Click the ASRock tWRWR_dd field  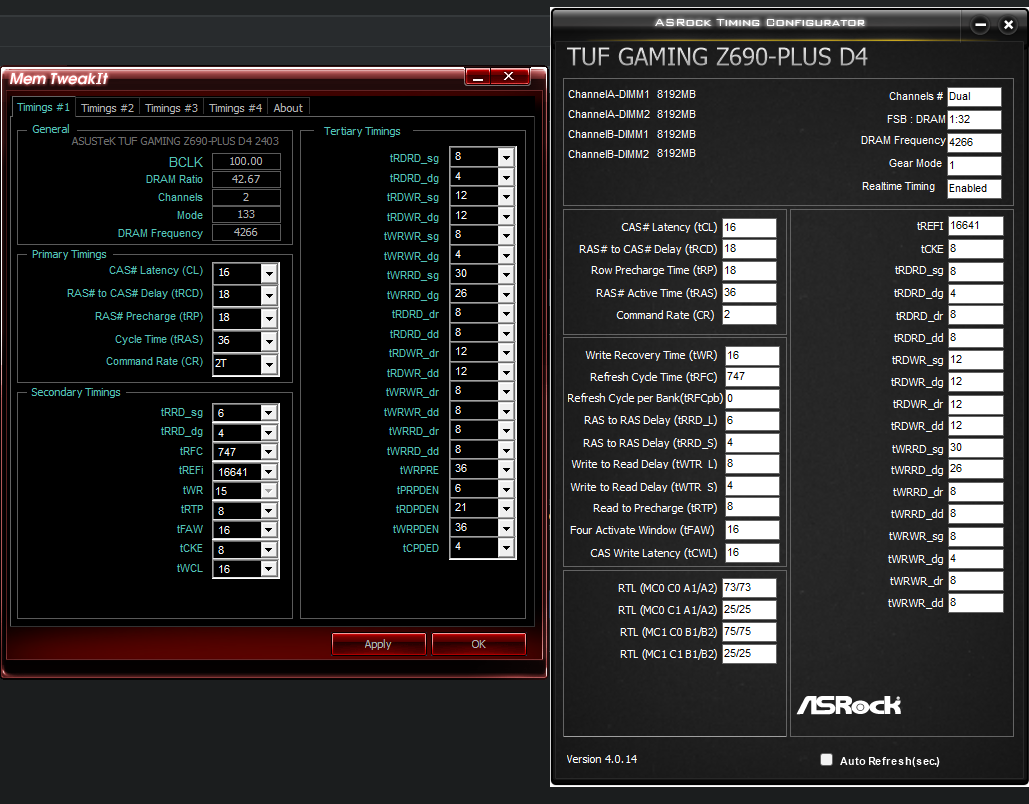(976, 603)
